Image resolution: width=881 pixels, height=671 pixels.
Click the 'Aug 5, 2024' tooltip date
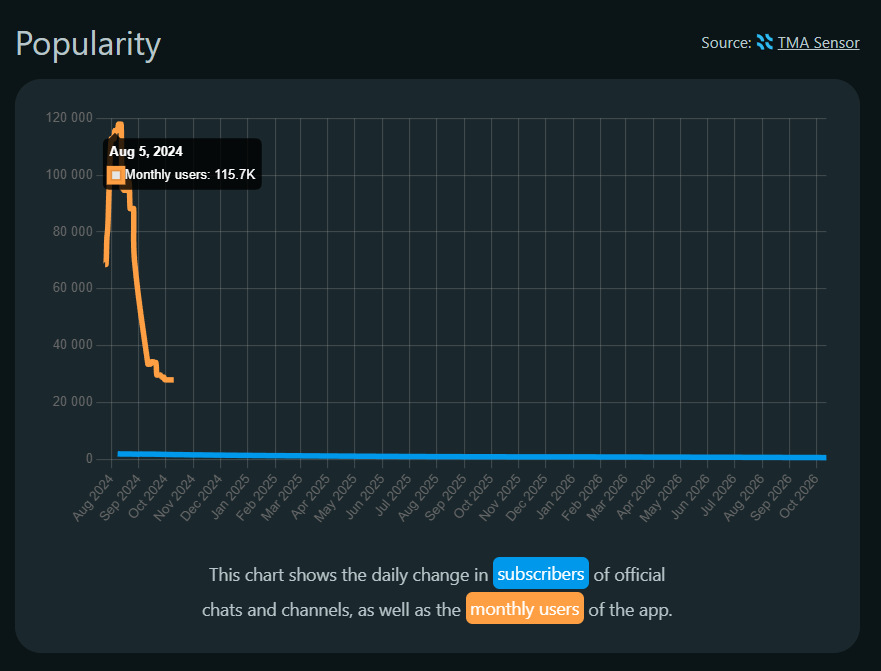click(146, 151)
